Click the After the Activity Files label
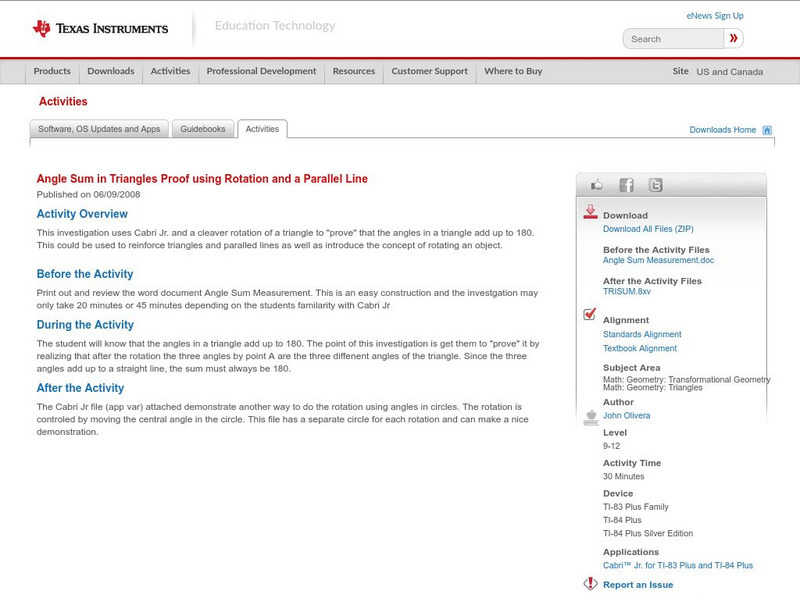 (x=652, y=281)
